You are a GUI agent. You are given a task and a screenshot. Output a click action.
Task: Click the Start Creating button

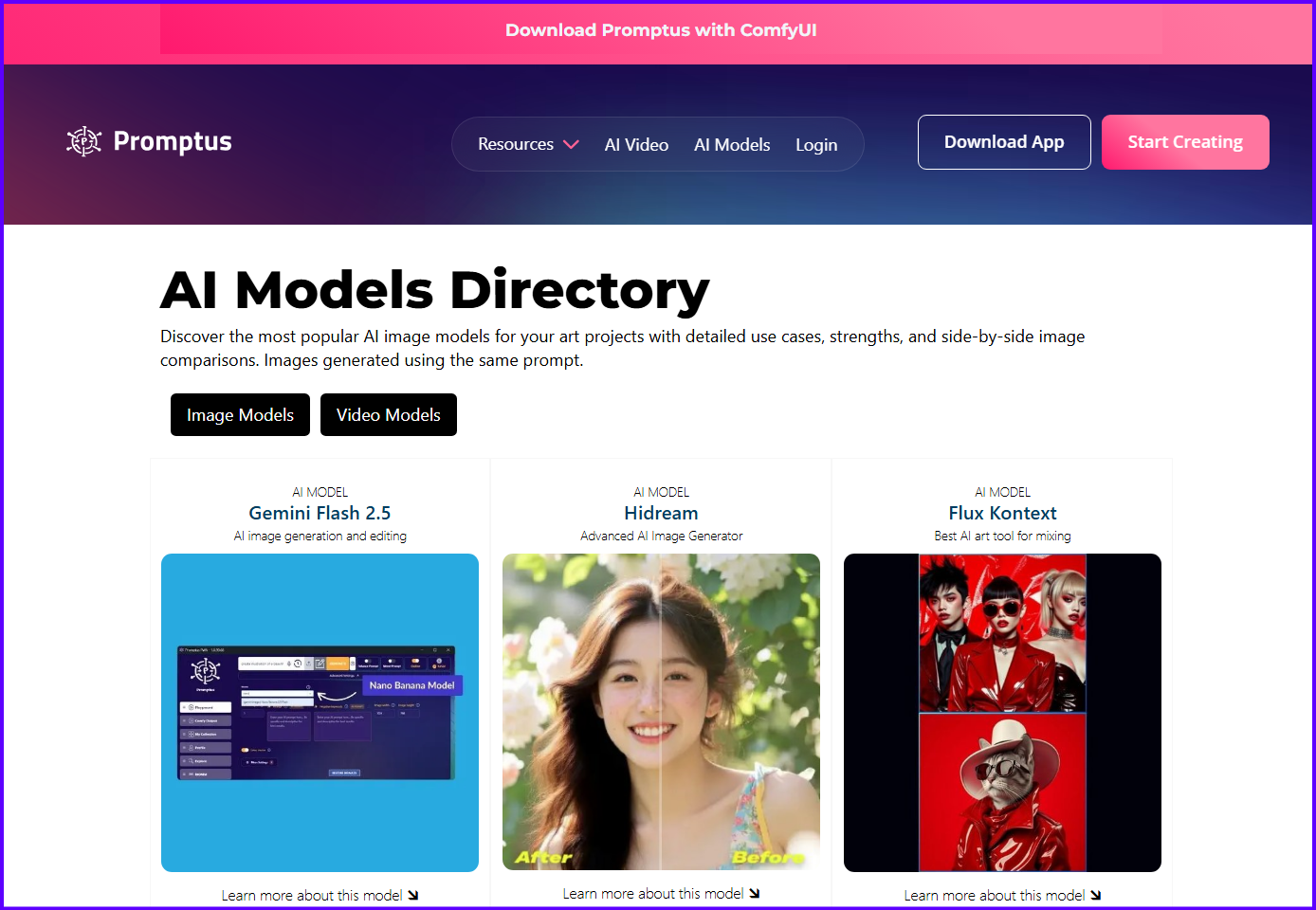pos(1185,142)
